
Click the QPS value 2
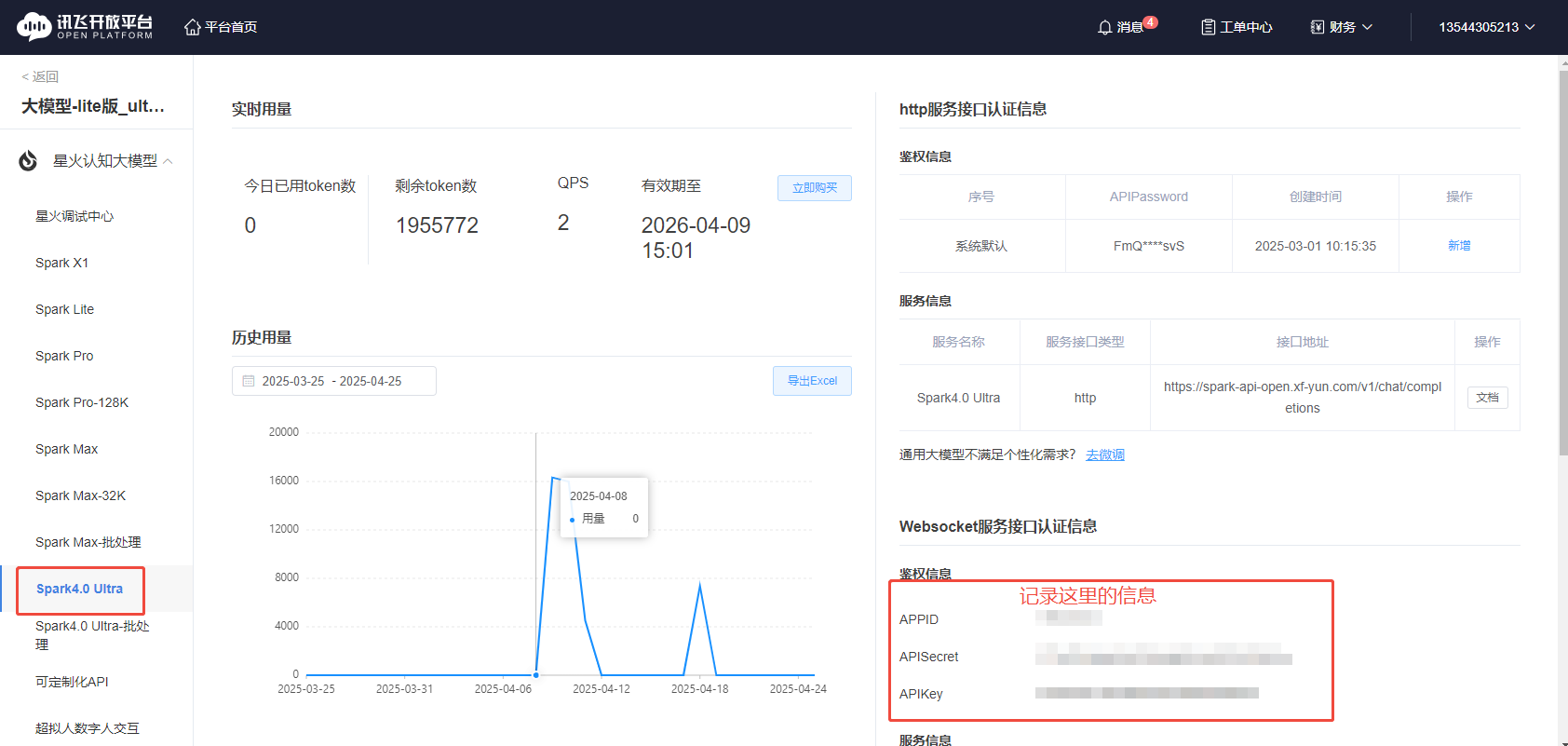563,223
